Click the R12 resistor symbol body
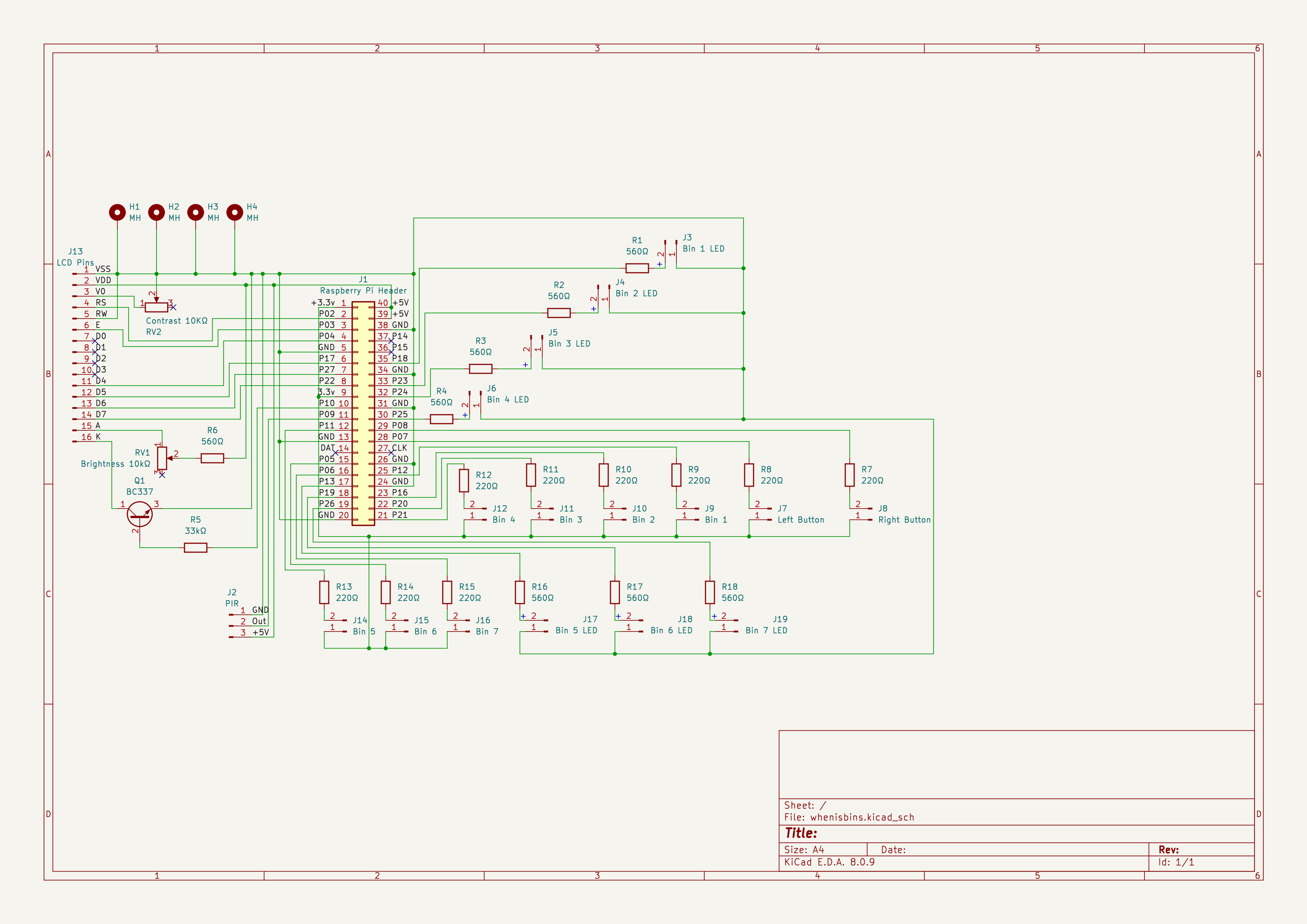Screen dimensions: 1307x924 point(464,481)
